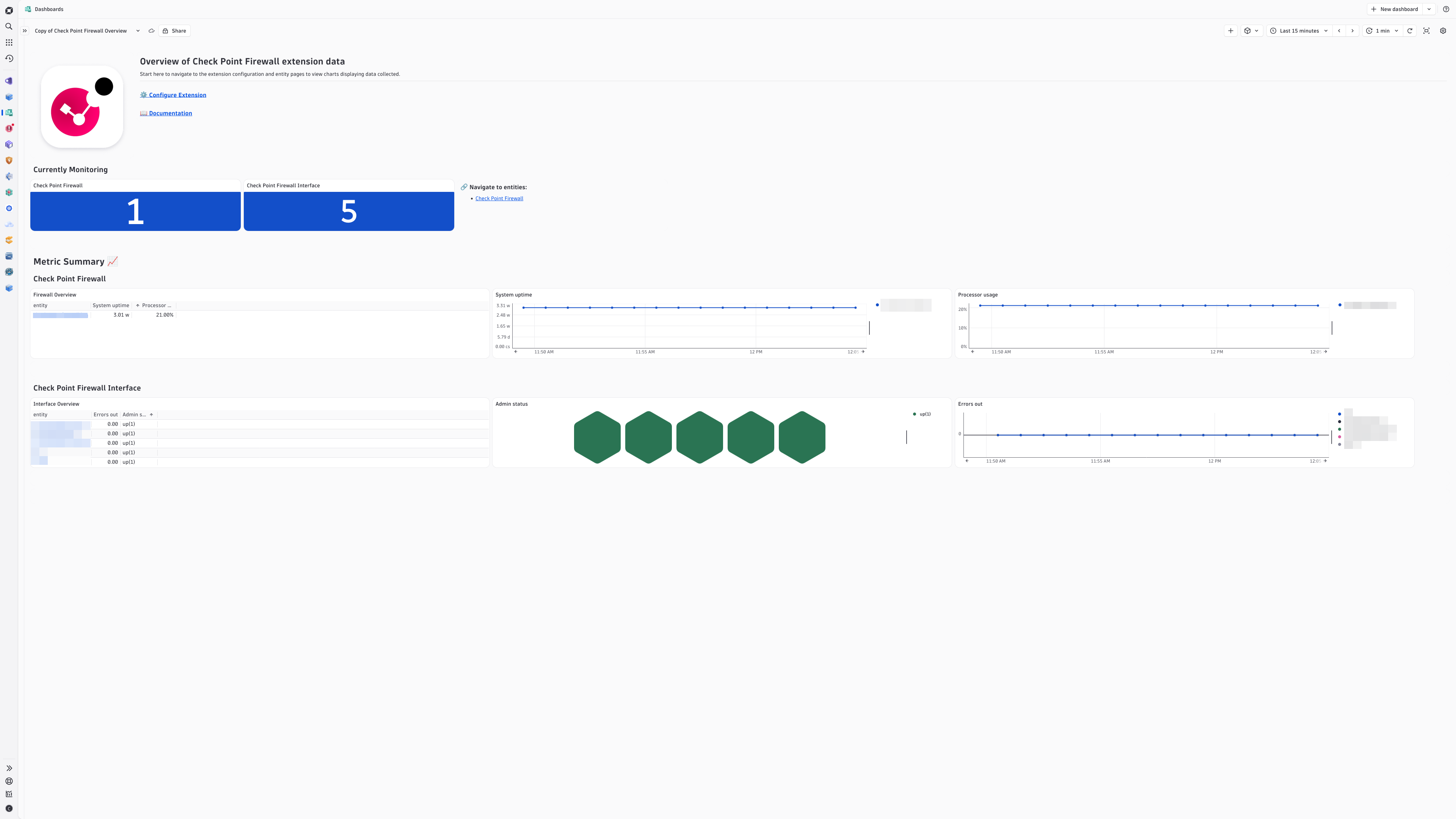Viewport: 1456px width, 819px height.
Task: Open the user account avatar
Action: pyautogui.click(x=8, y=809)
